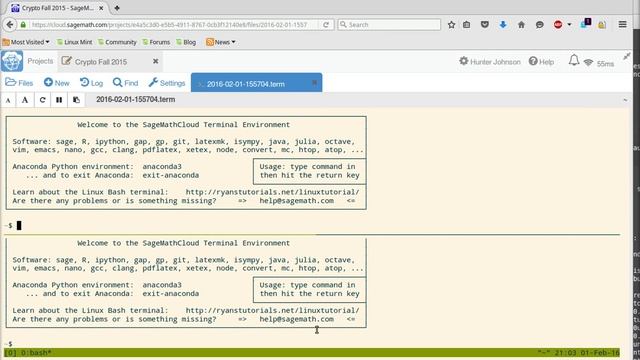
Task: Pause the terminal output
Action: tap(59, 100)
